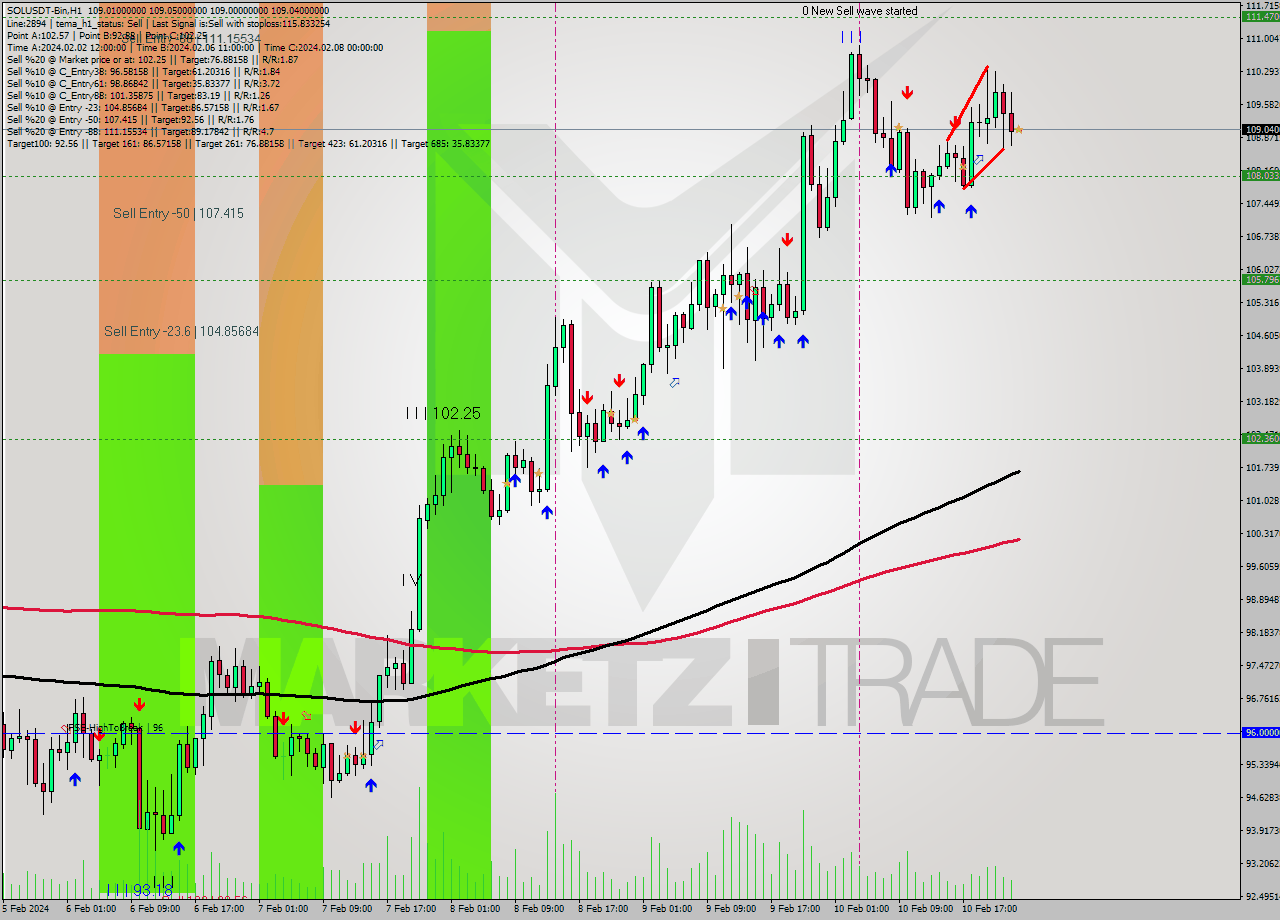Click the '7 Feb 17:00' time axis label

(x=411, y=909)
